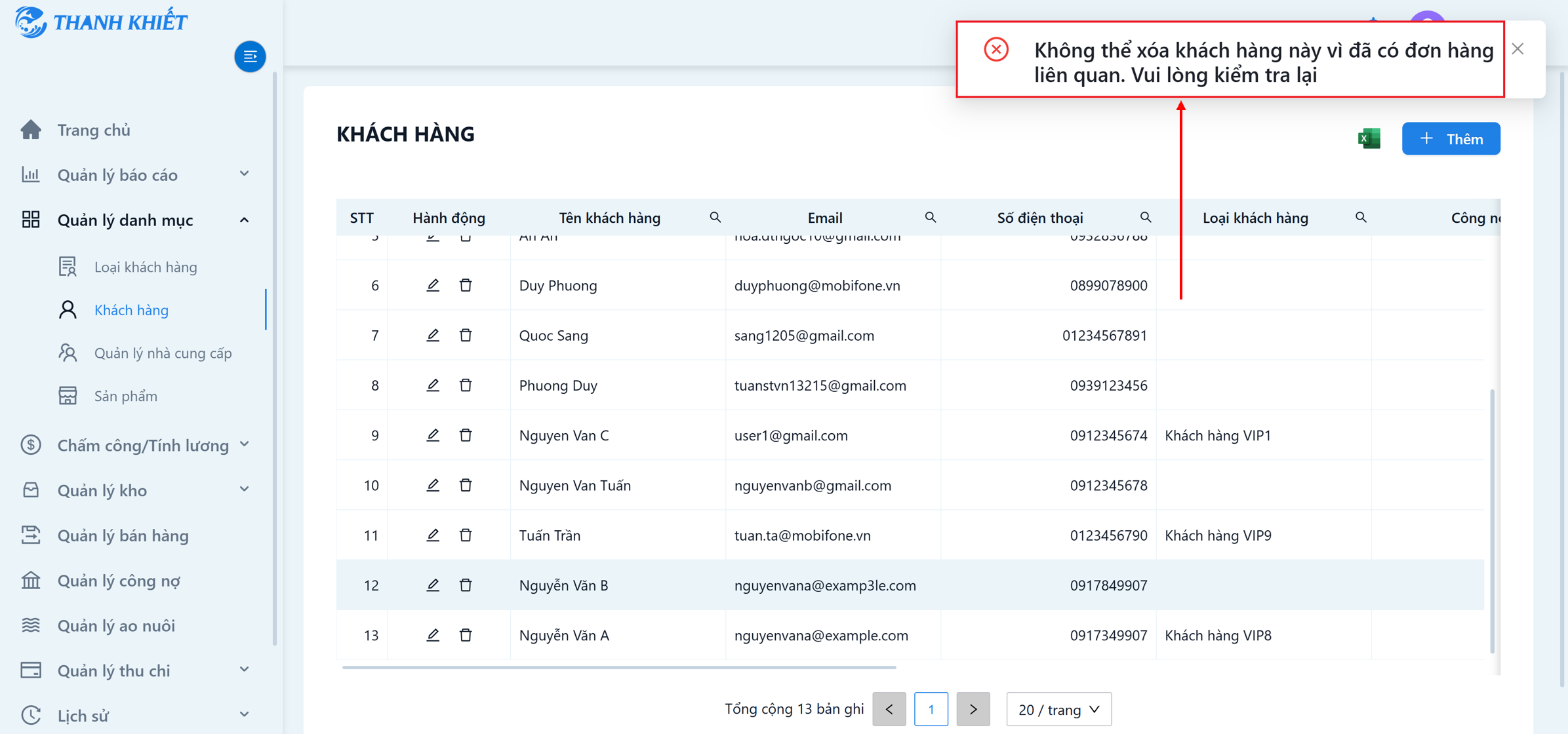The image size is (1568, 734).
Task: Edit customer Nguyễn Văn B
Action: [433, 585]
